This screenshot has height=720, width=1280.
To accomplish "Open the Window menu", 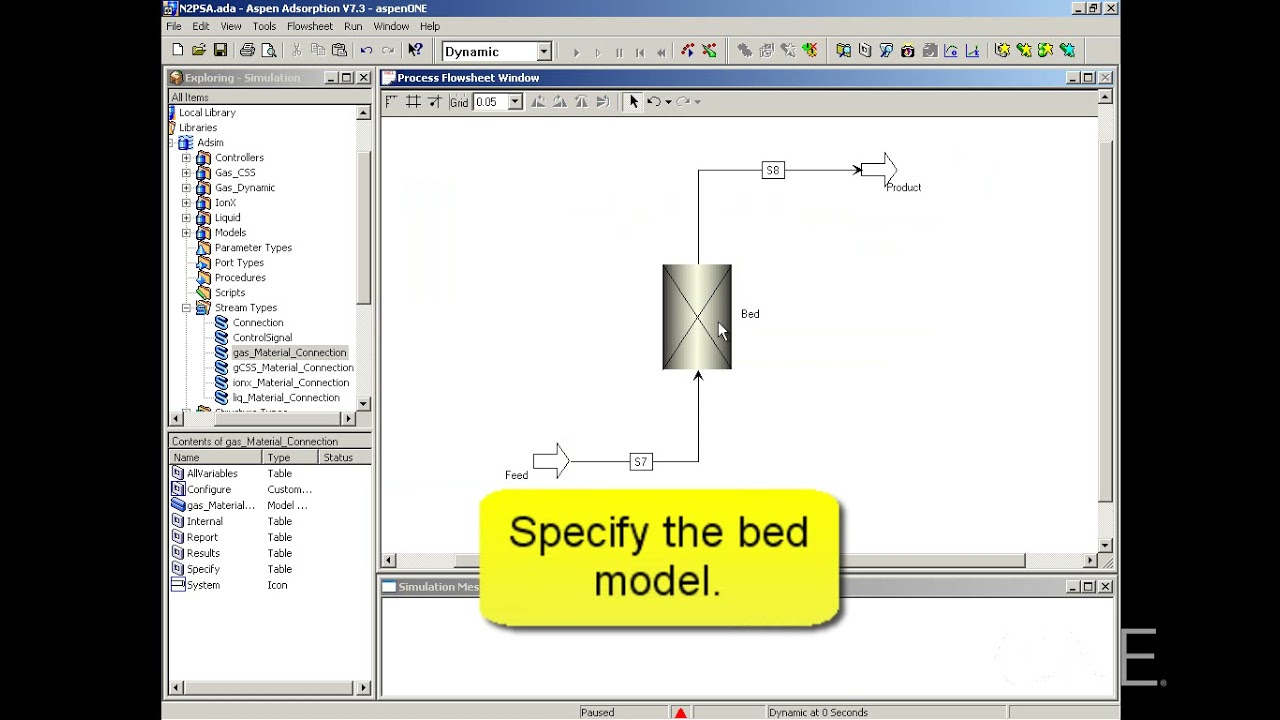I will click(391, 26).
